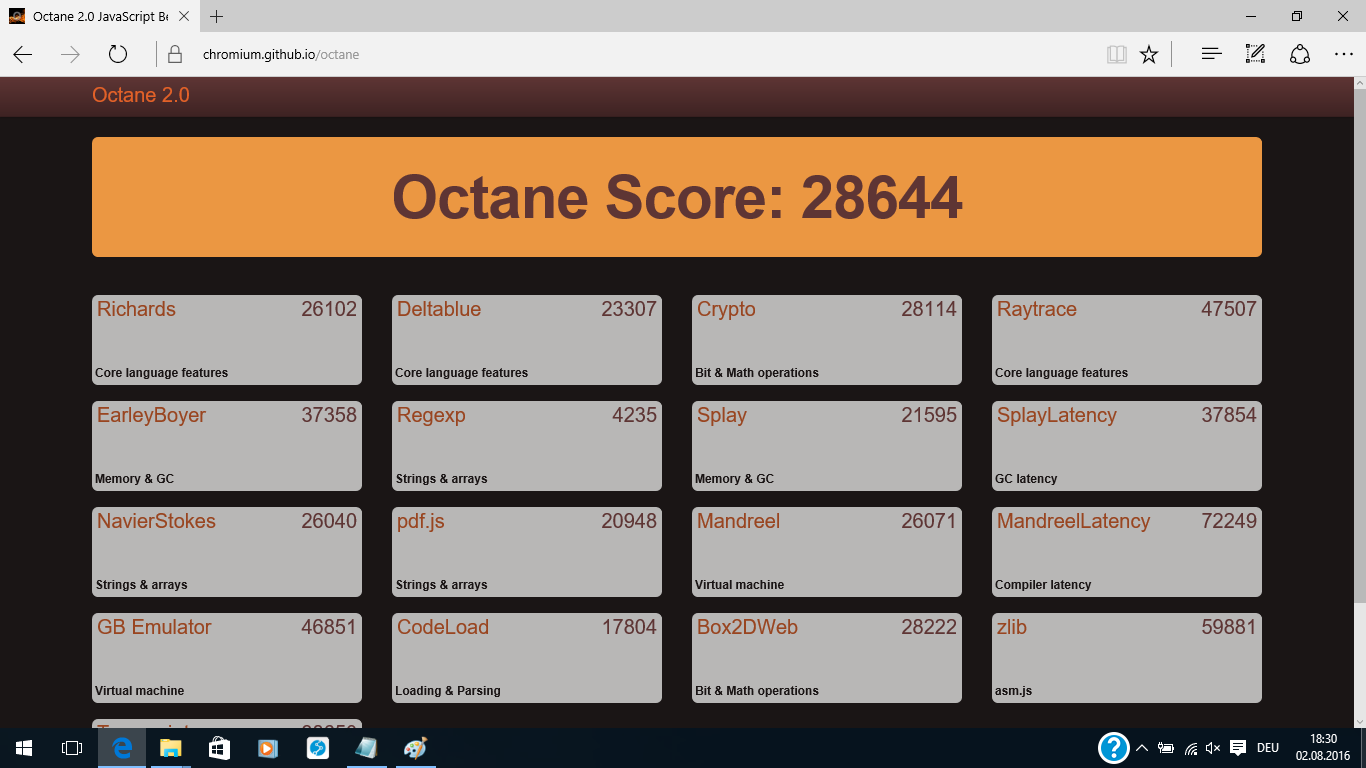Open the EarleyBoyer benchmark box
Image resolution: width=1366 pixels, height=768 pixels.
click(227, 446)
